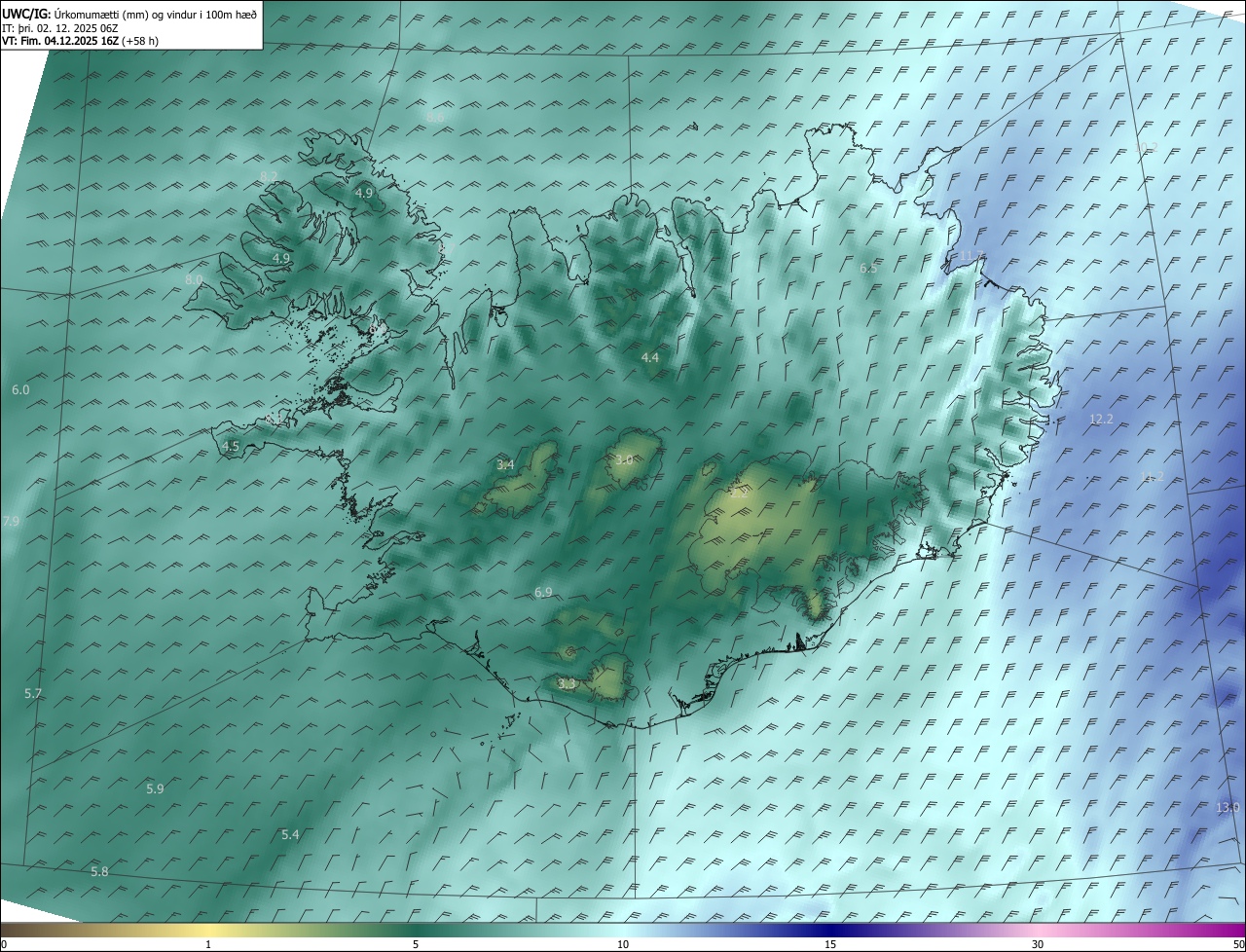
Task: Click the 3.4 value label on the glacier
Action: click(x=505, y=465)
